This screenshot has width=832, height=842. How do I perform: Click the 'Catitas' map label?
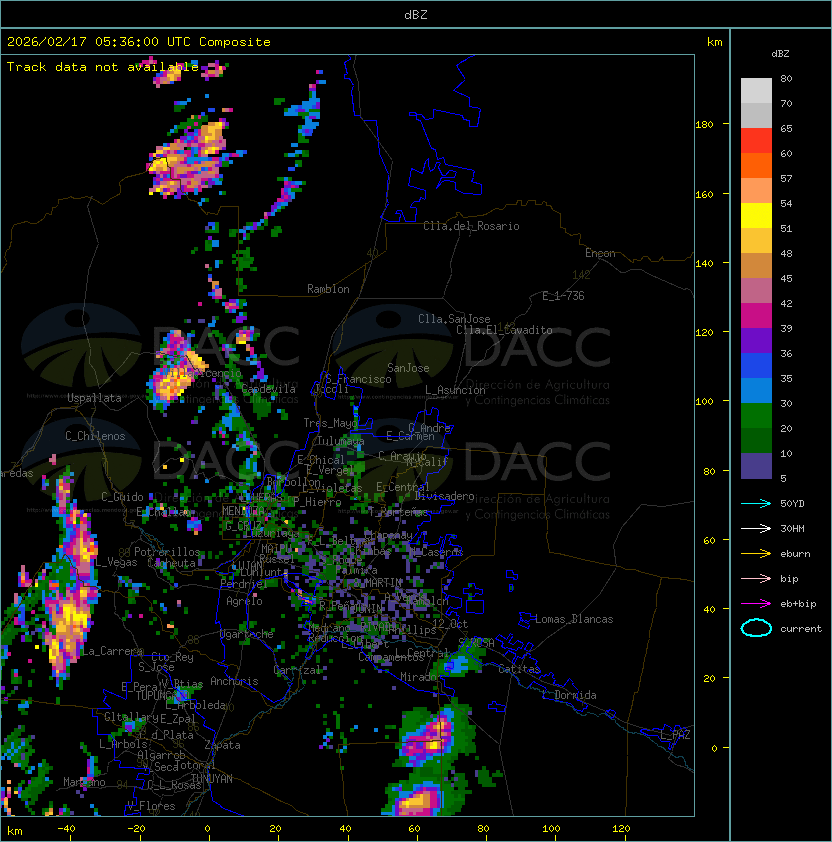pyautogui.click(x=519, y=669)
